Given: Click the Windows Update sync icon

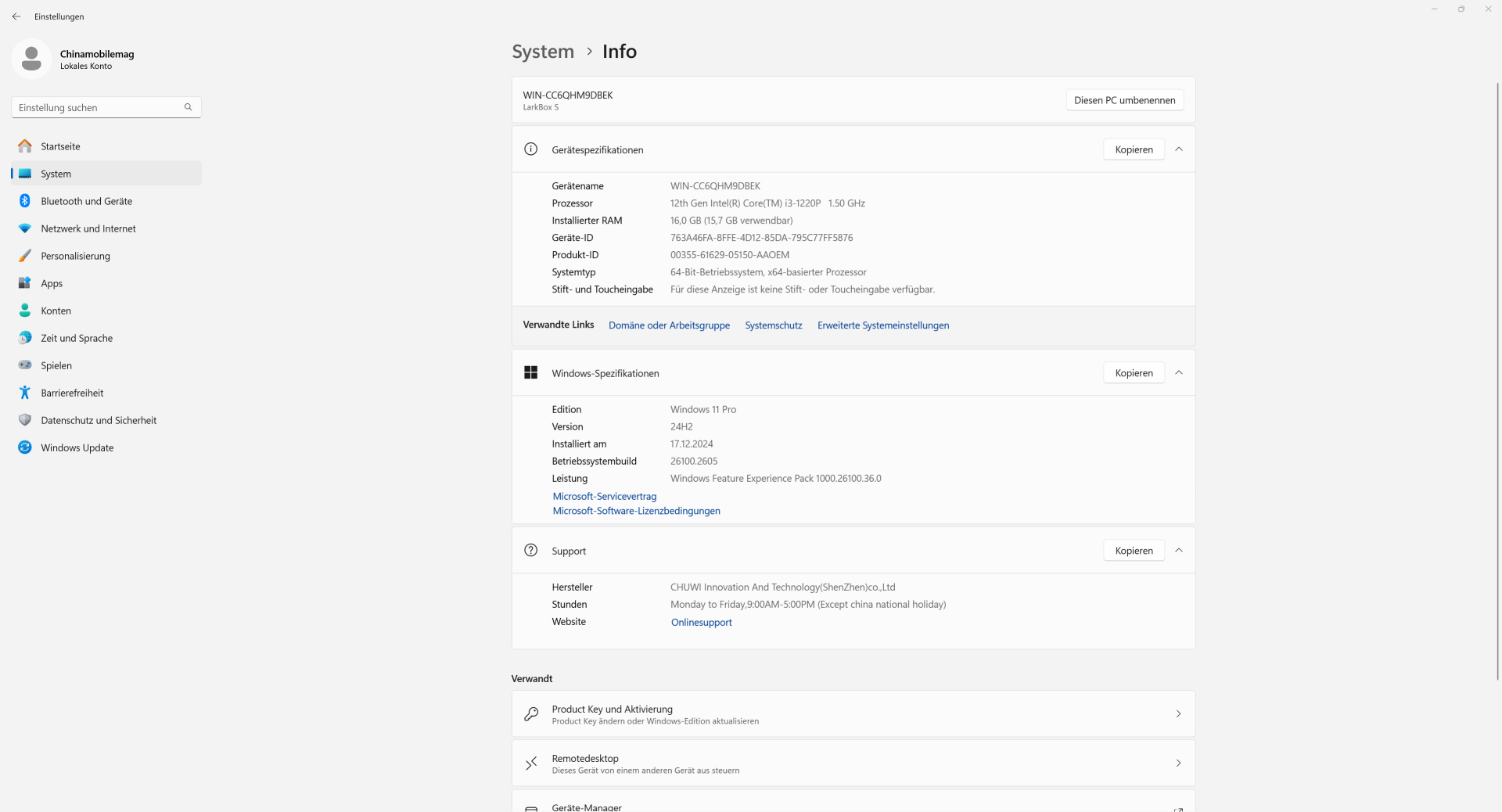Looking at the screenshot, I should pos(25,447).
